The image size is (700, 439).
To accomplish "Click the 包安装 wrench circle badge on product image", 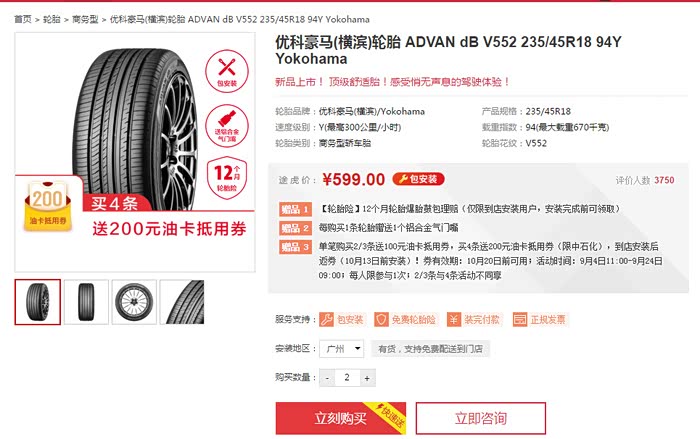I will (227, 71).
